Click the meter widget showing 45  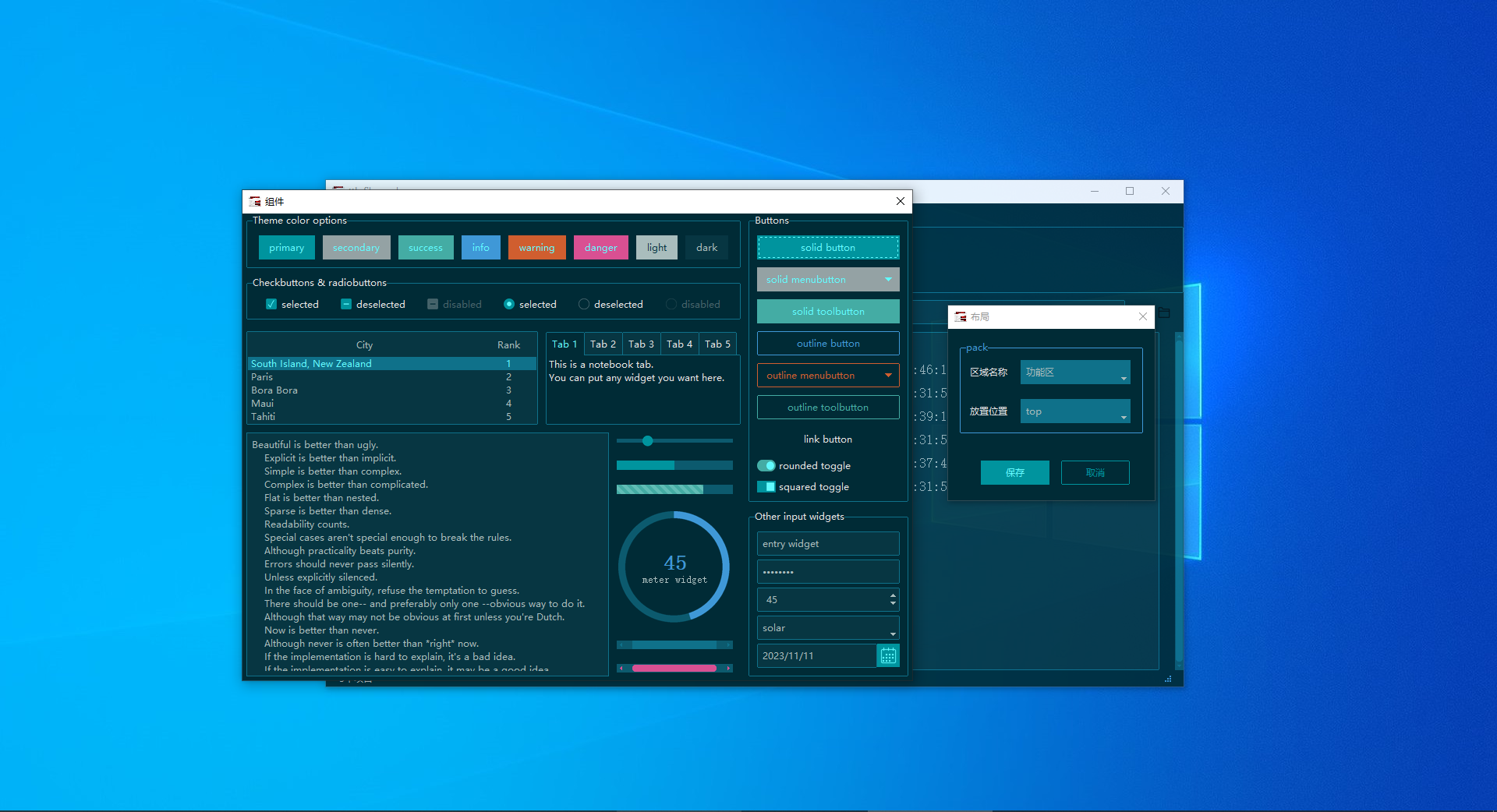coord(674,567)
